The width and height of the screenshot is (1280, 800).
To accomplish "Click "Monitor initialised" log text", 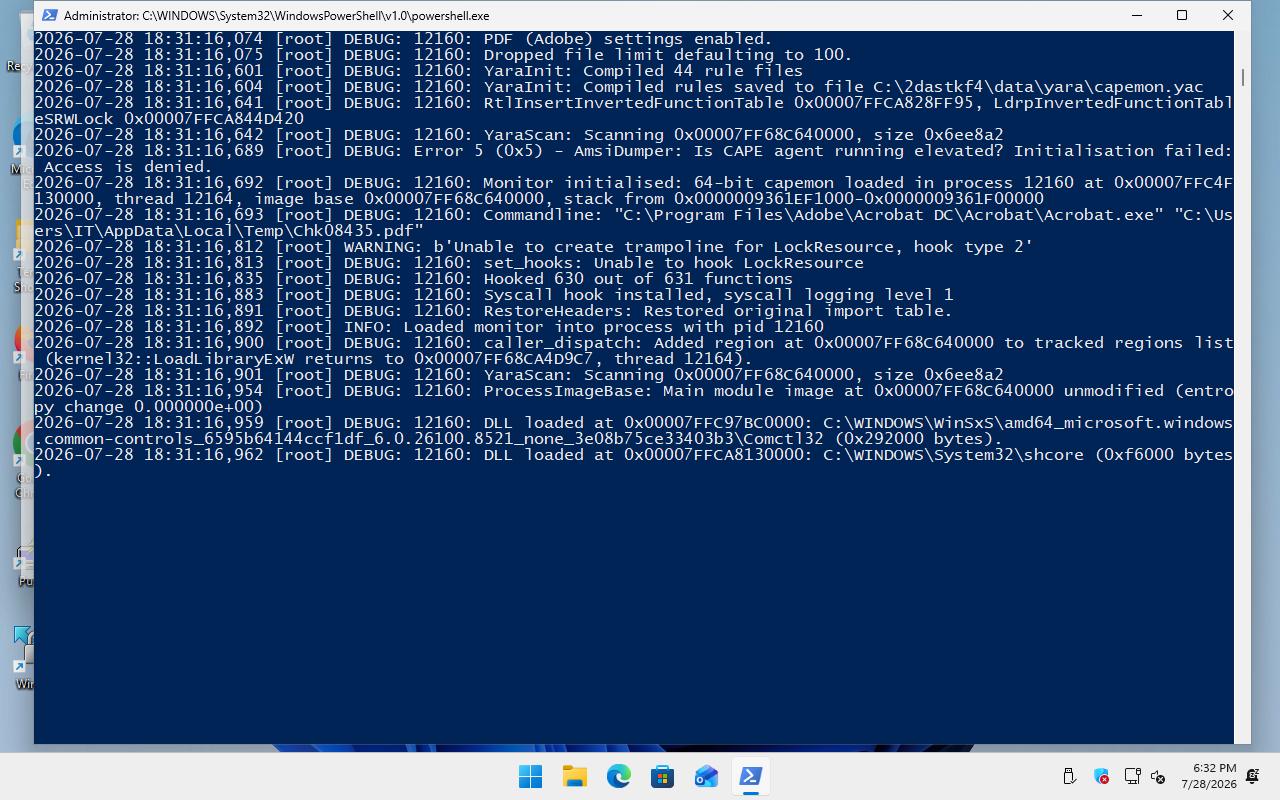I will 578,183.
